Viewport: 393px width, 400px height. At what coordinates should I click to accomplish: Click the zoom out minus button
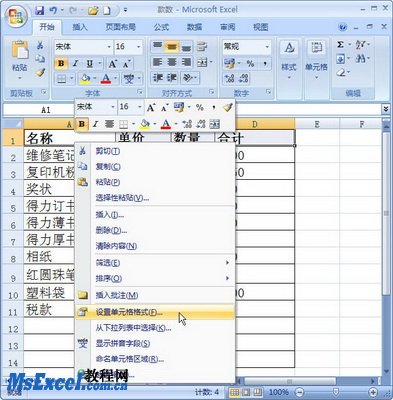300,392
